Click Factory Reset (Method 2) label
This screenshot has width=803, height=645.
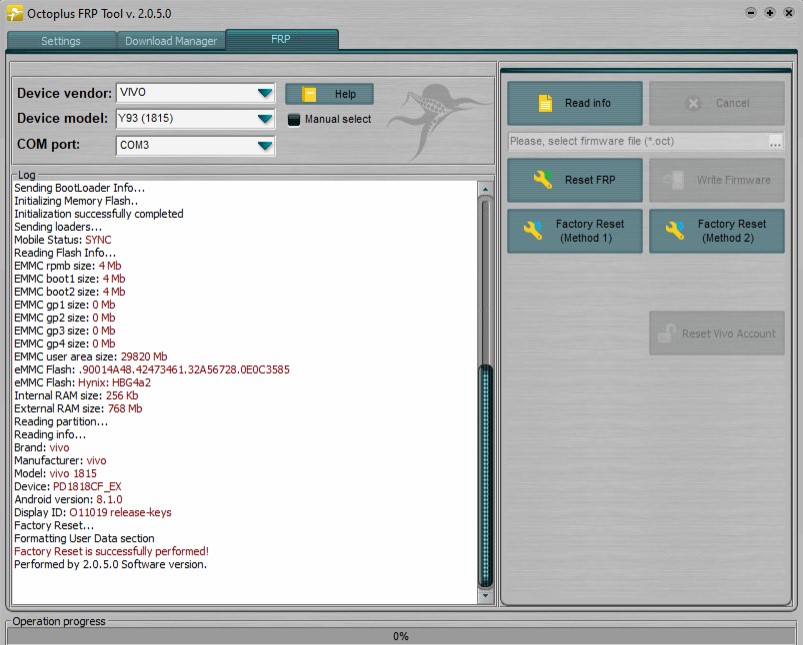pyautogui.click(x=731, y=231)
